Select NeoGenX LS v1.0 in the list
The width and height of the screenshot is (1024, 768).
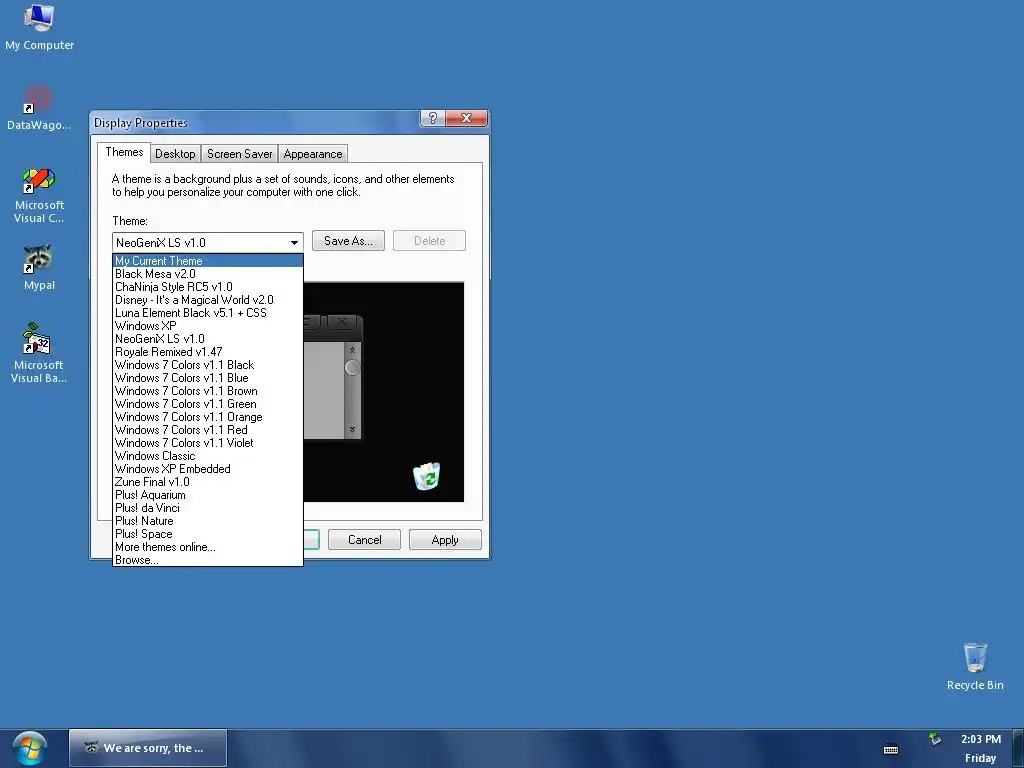(x=208, y=339)
